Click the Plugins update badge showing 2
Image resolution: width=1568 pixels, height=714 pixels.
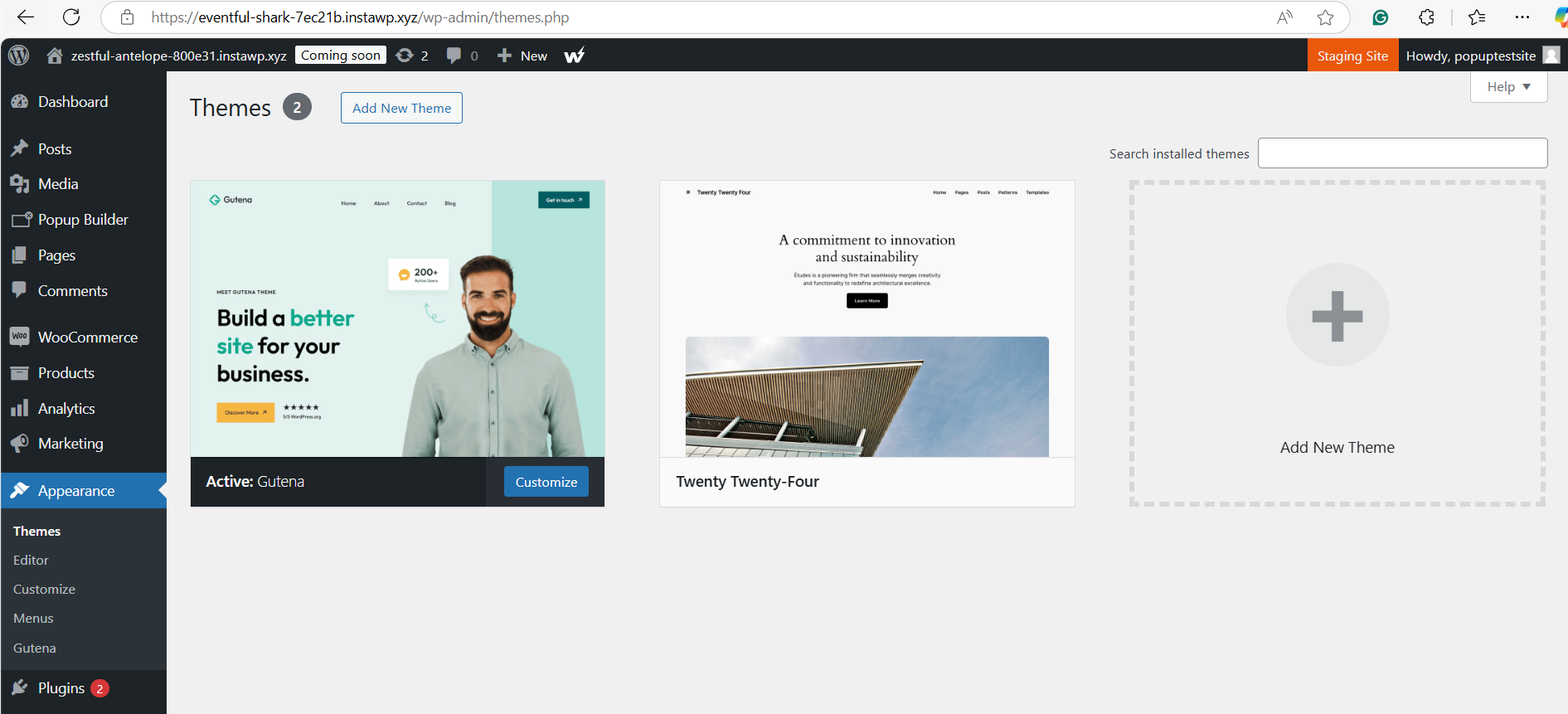[100, 688]
